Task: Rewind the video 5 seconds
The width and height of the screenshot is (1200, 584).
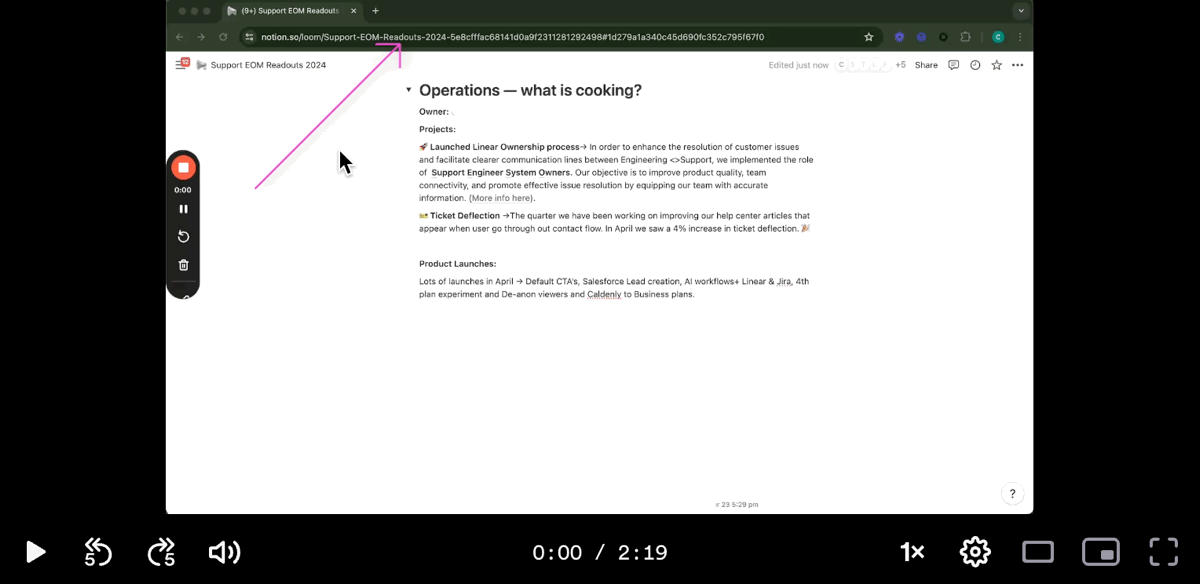Action: tap(97, 552)
